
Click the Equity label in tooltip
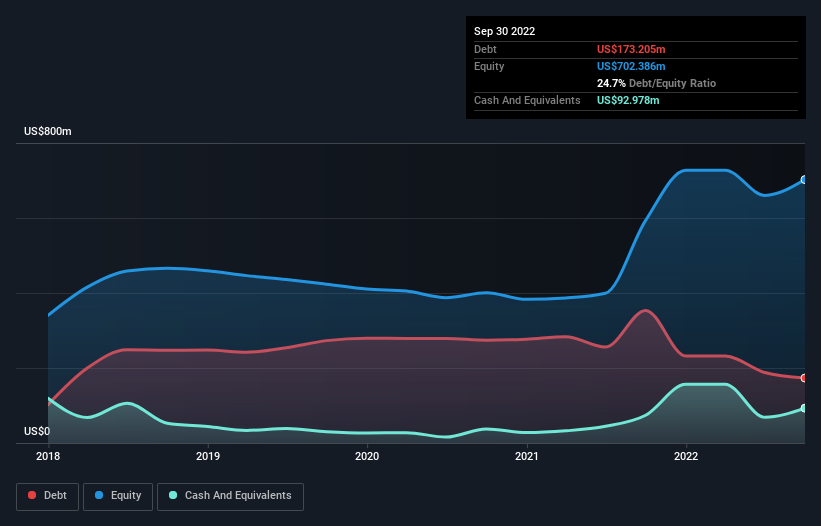(x=489, y=66)
